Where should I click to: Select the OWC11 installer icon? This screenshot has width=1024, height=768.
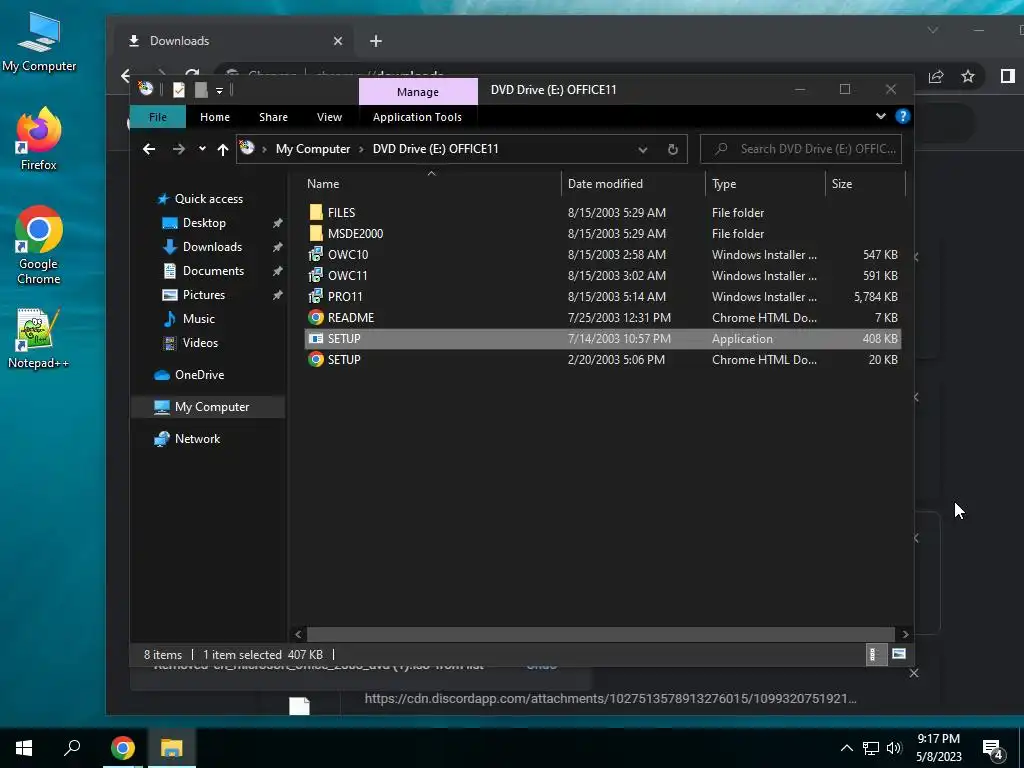click(x=316, y=275)
